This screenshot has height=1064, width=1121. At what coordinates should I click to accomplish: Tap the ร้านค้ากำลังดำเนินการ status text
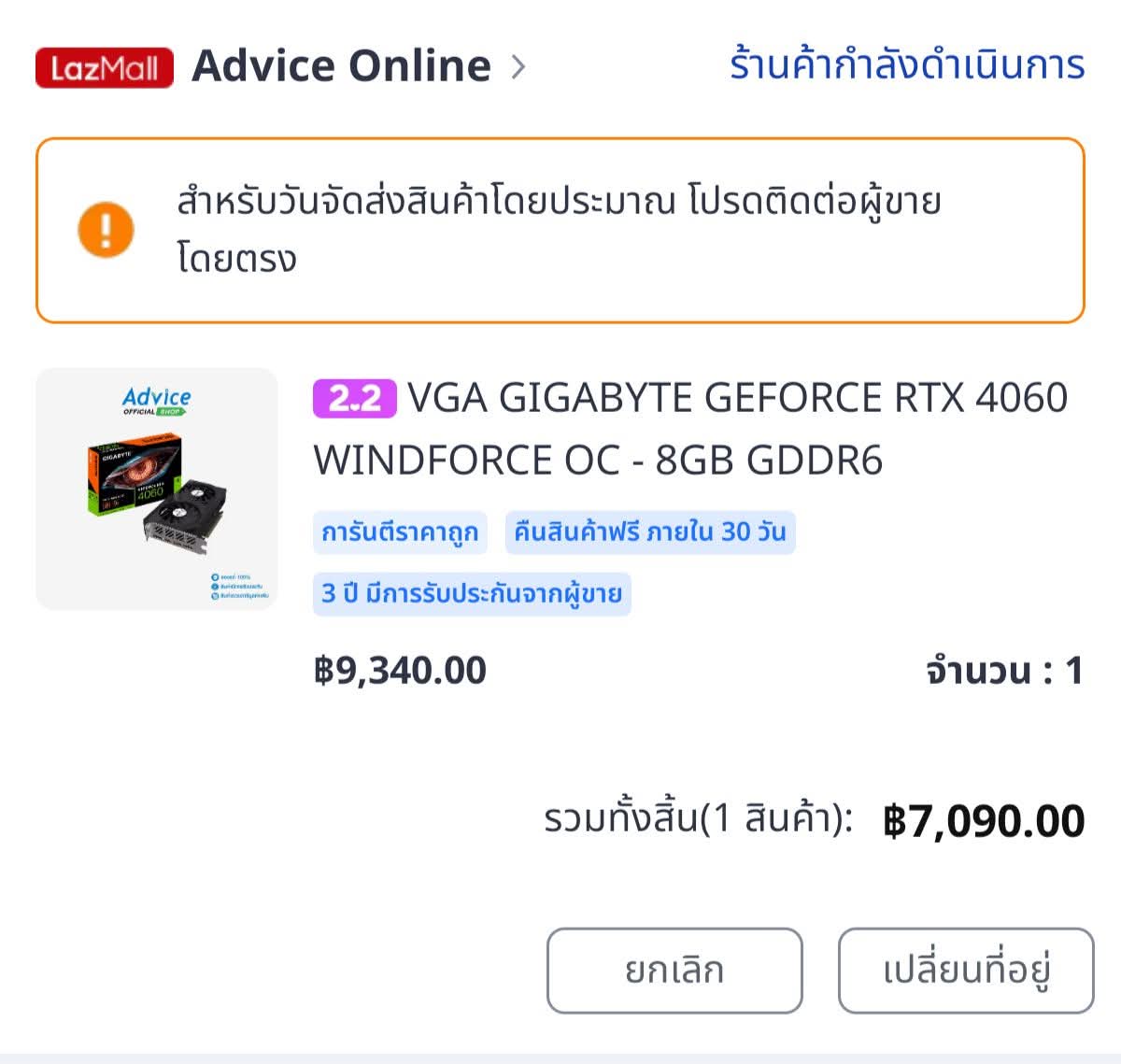(x=906, y=65)
